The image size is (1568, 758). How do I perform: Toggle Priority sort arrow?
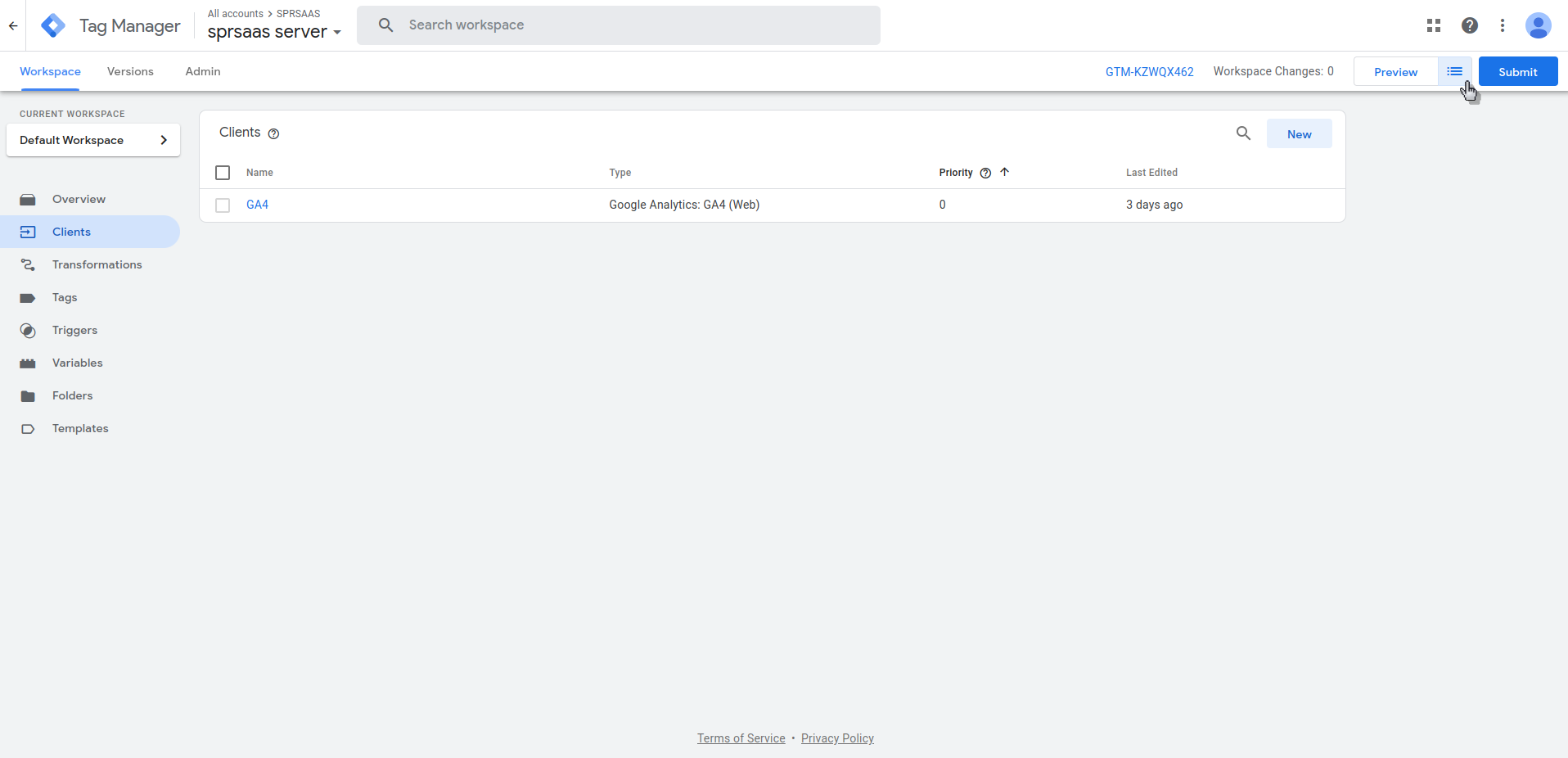tap(1005, 172)
